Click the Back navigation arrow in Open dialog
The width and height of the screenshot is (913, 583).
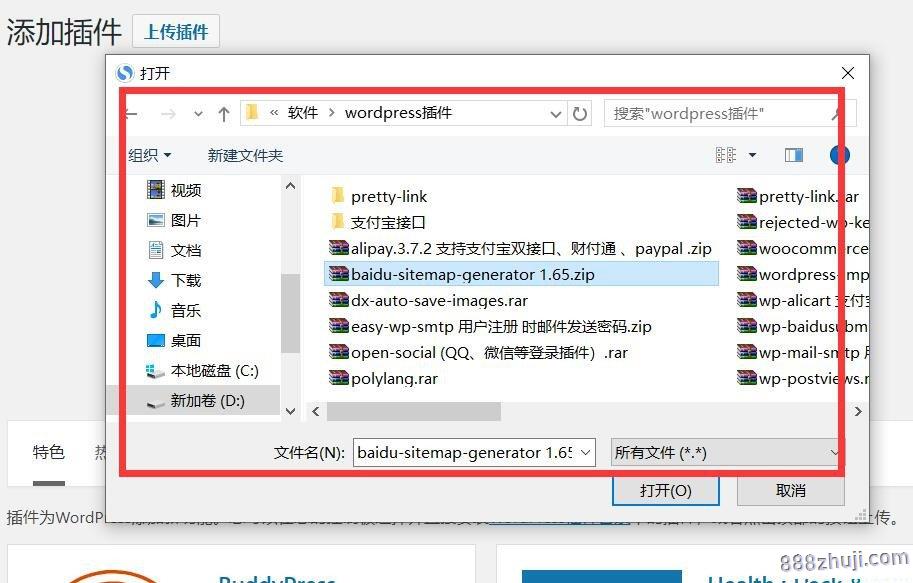[x=132, y=114]
